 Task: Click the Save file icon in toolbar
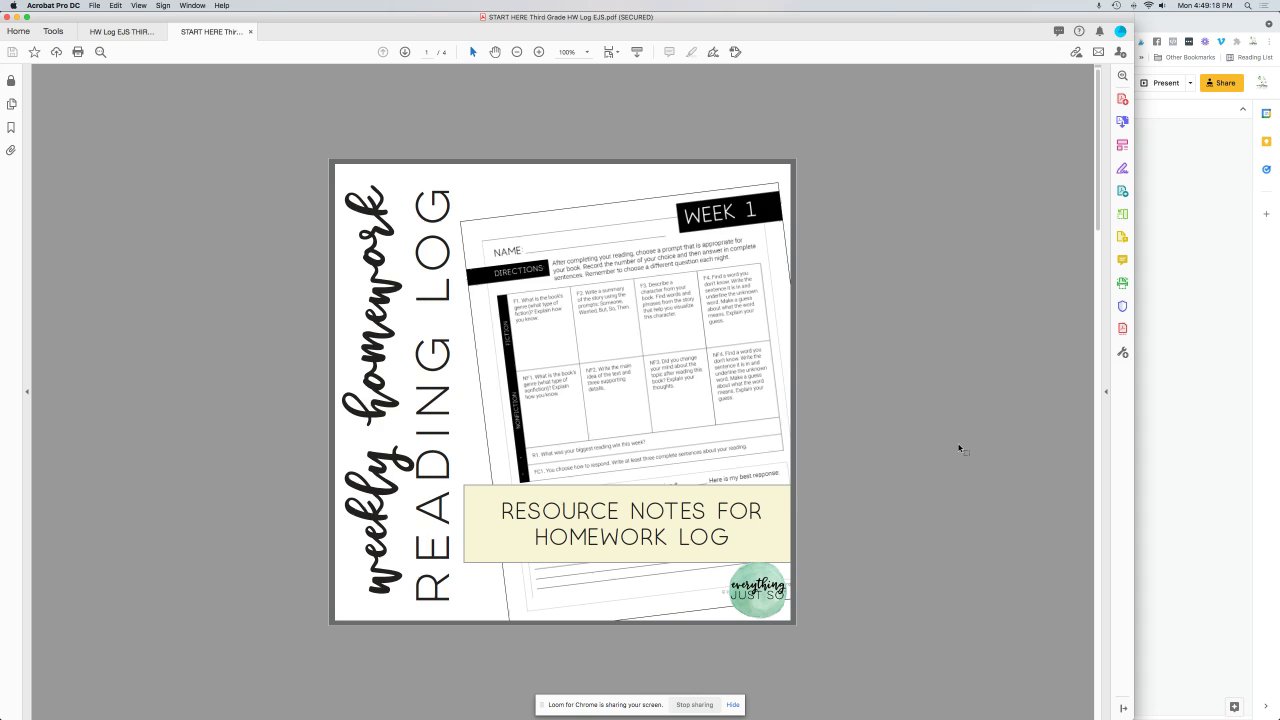click(x=12, y=52)
